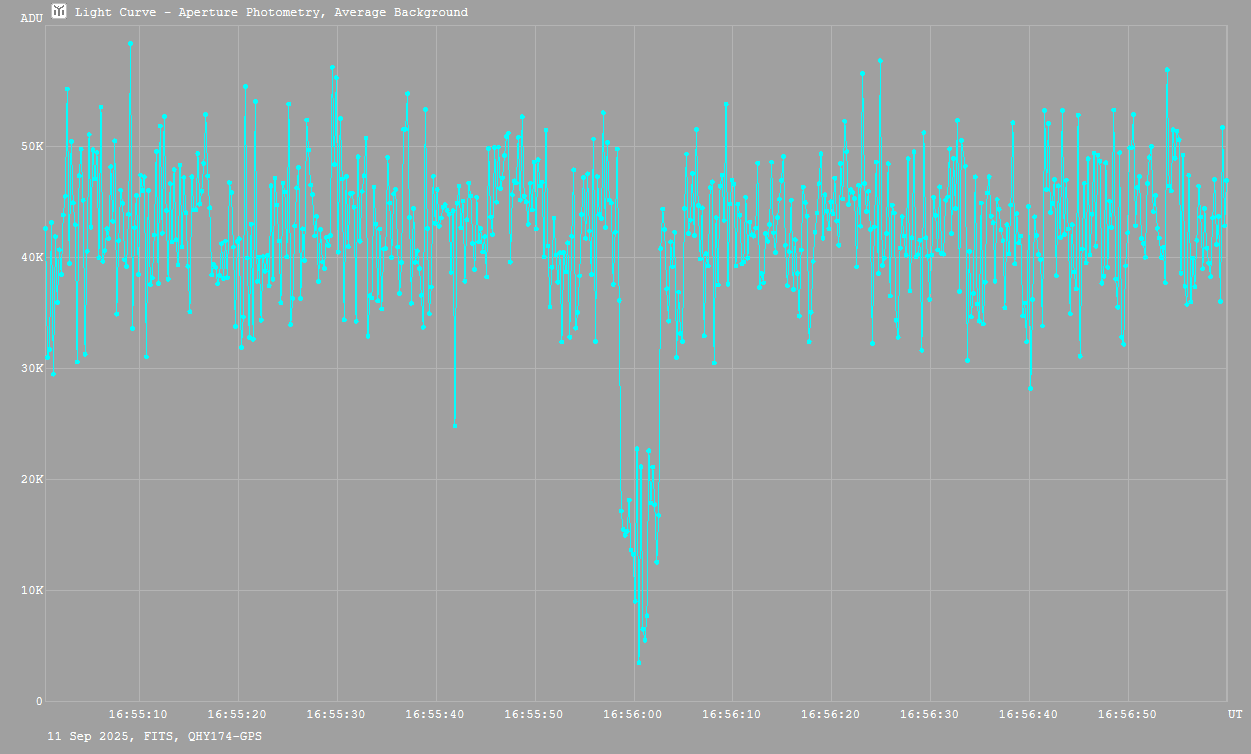The image size is (1251, 754).
Task: Click the footer text '11 Sep 2025, FITS, QHY174-GPS'
Action: [x=156, y=736]
